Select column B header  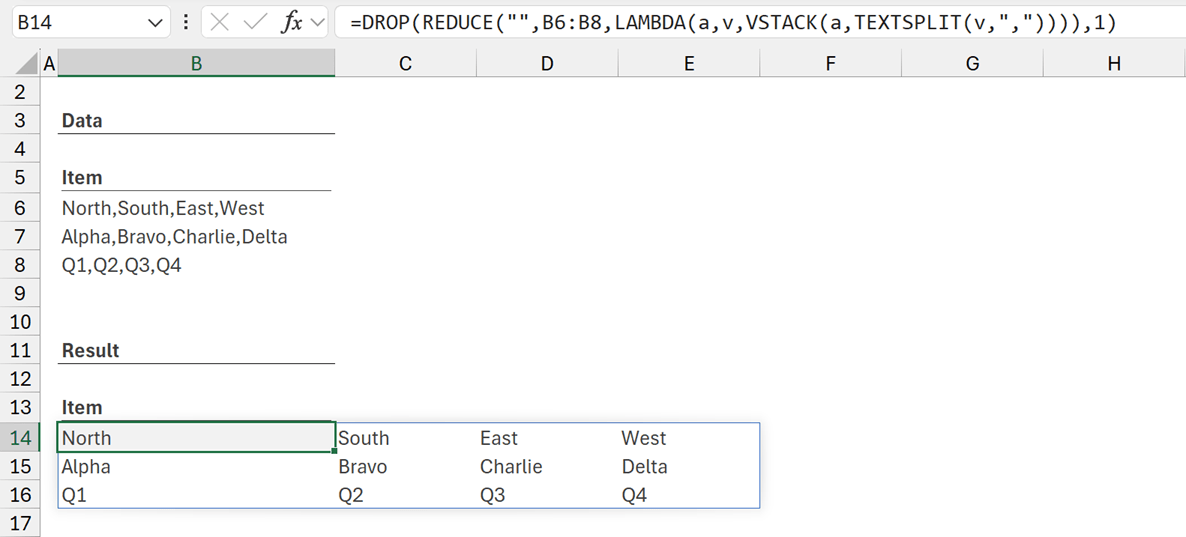pos(196,64)
